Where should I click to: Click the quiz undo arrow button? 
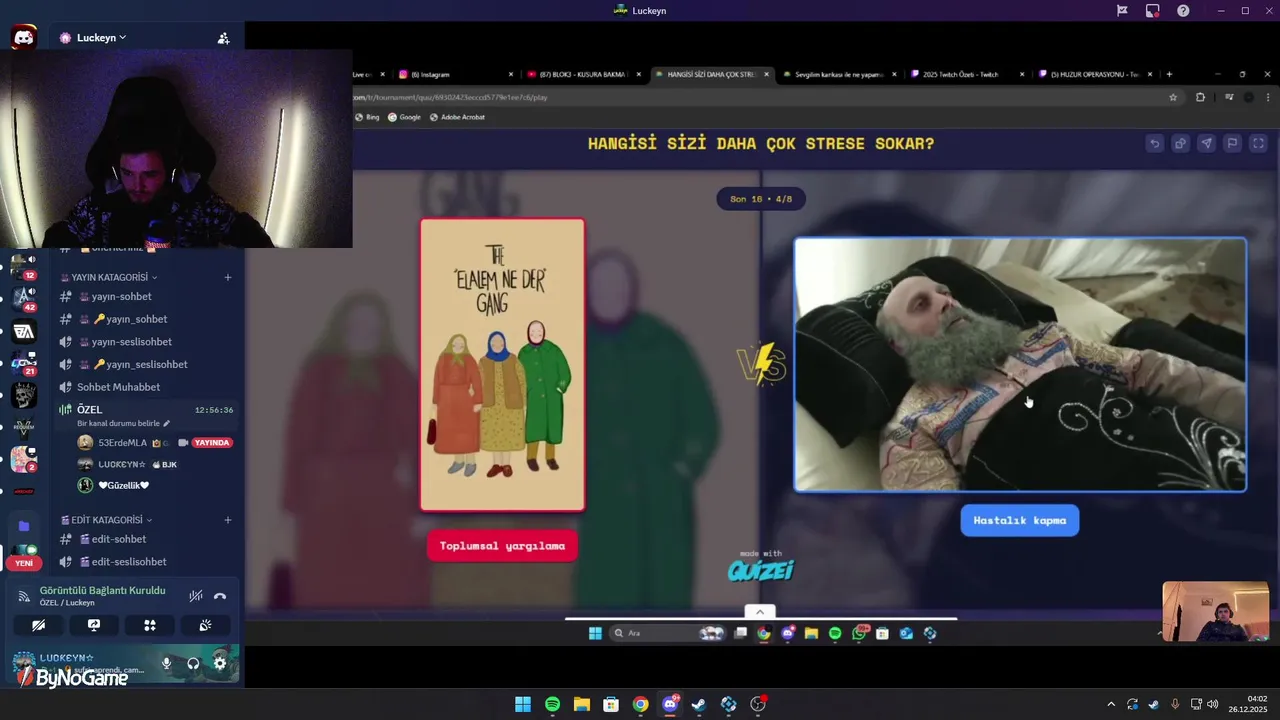tap(1154, 144)
